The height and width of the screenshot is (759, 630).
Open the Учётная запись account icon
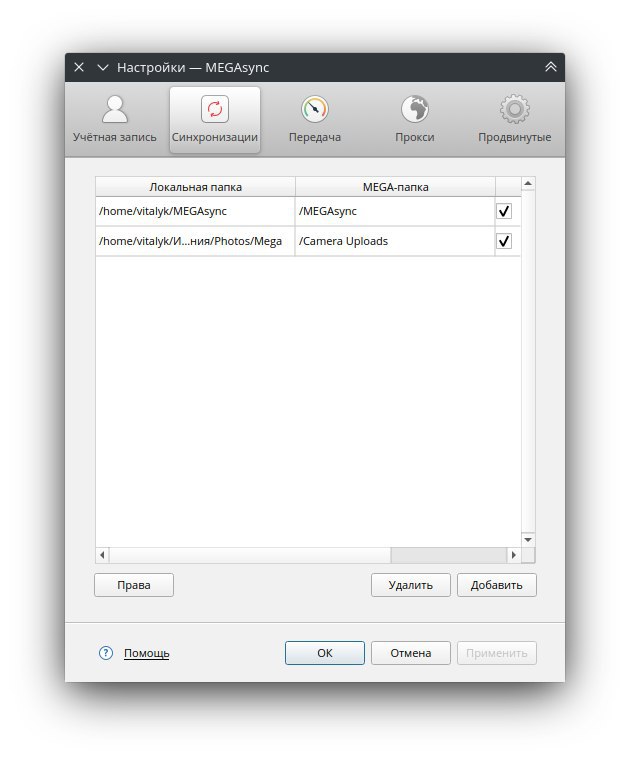coord(115,109)
